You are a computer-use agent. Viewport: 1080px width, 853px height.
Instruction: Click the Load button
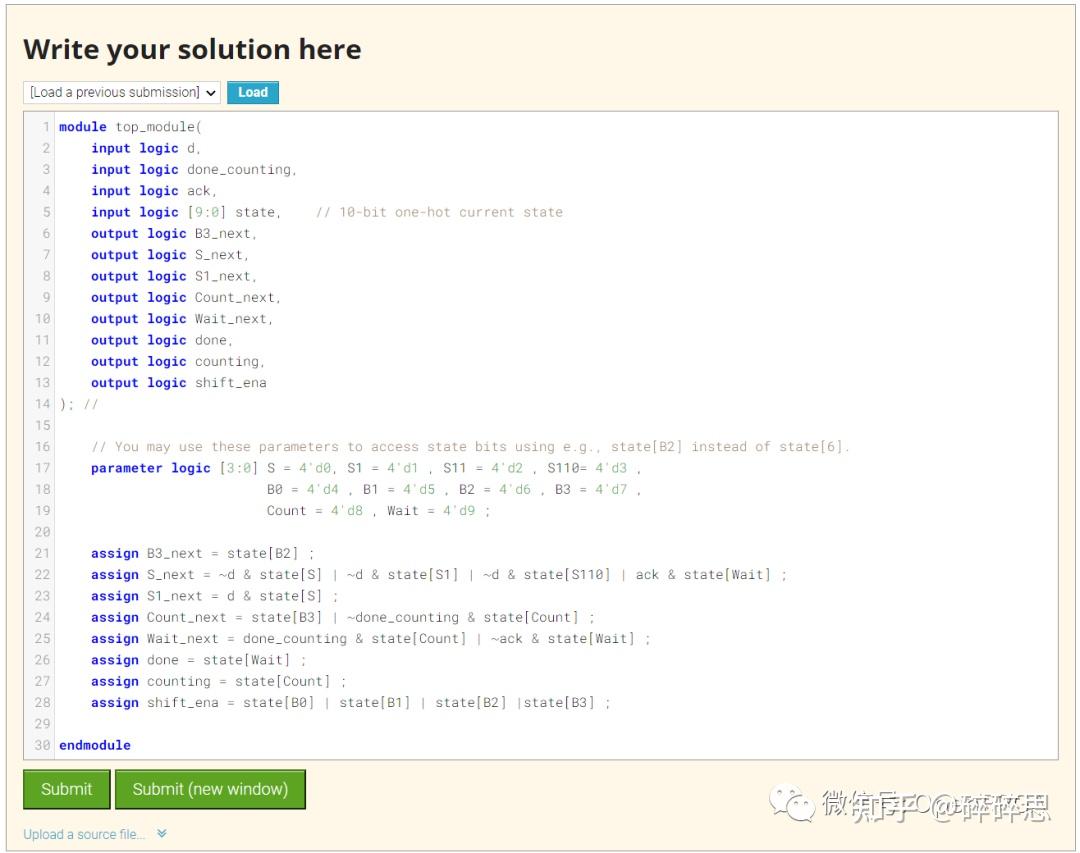click(x=252, y=92)
